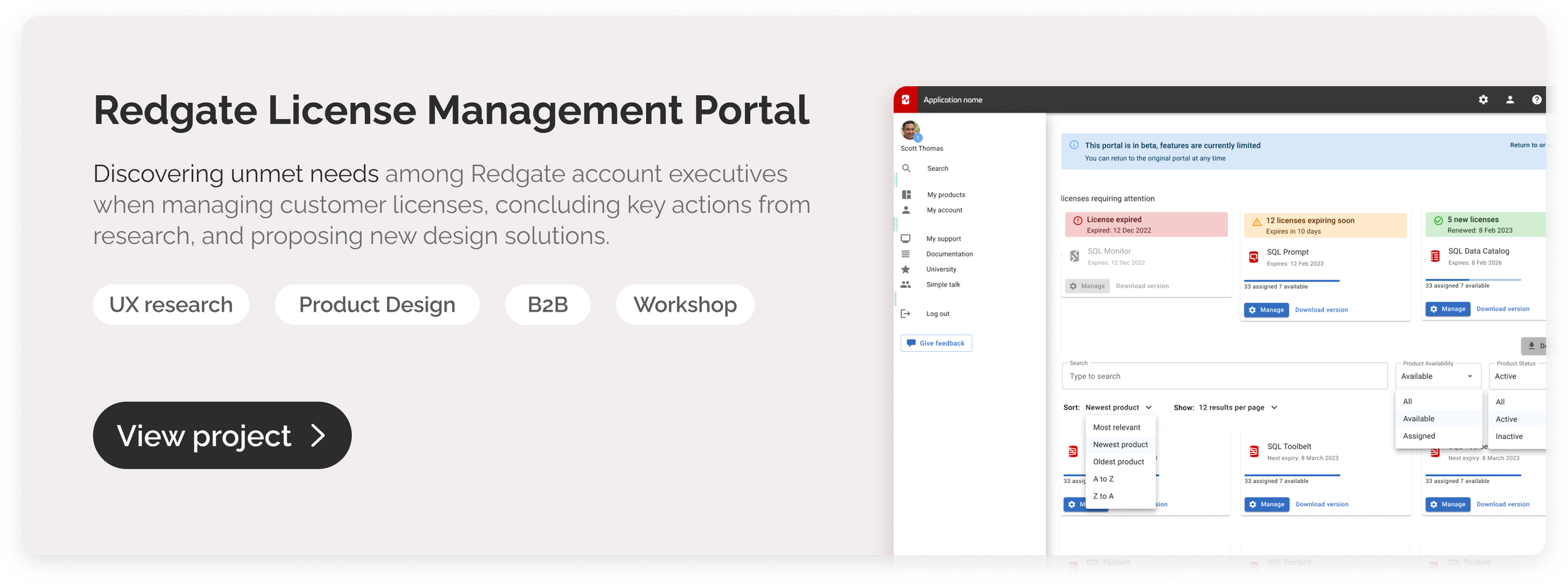Image resolution: width=1568 pixels, height=584 pixels.
Task: Select the Product Design tag
Action: point(377,305)
